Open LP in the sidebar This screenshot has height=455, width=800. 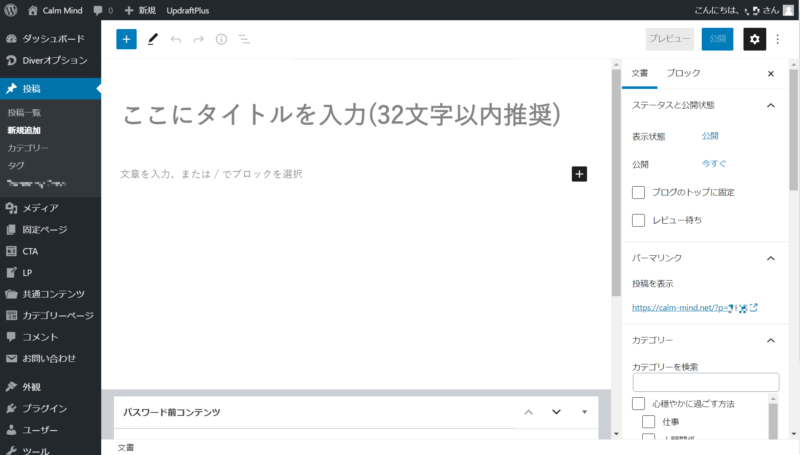pos(51,272)
